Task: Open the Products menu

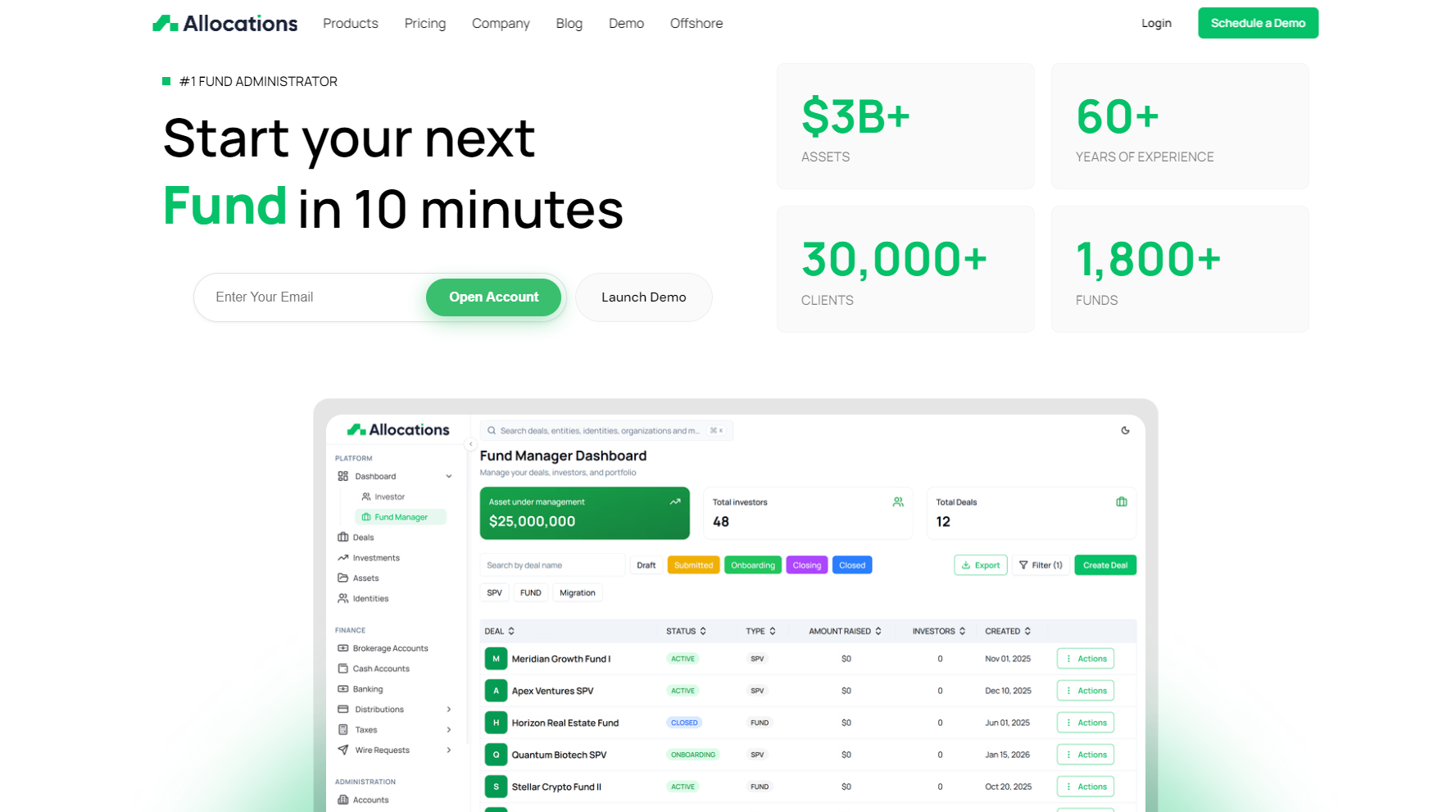Action: 351,23
